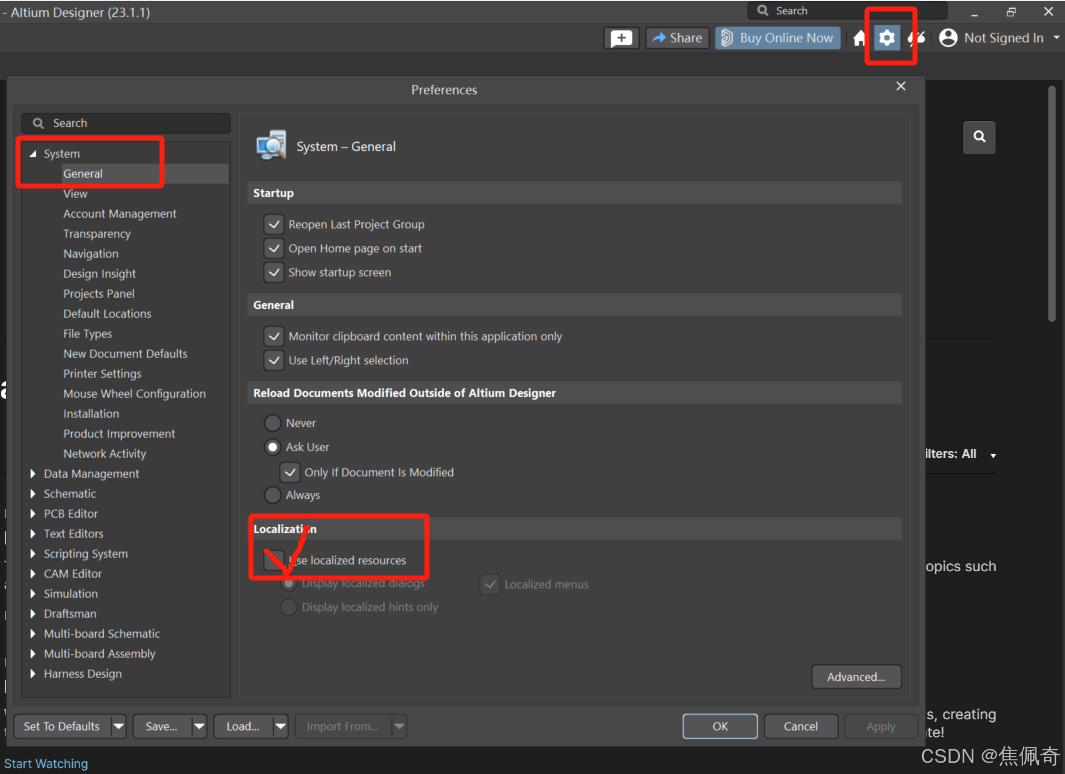Image resolution: width=1065 pixels, height=774 pixels.
Task: Focus the Preferences search field
Action: (x=126, y=124)
